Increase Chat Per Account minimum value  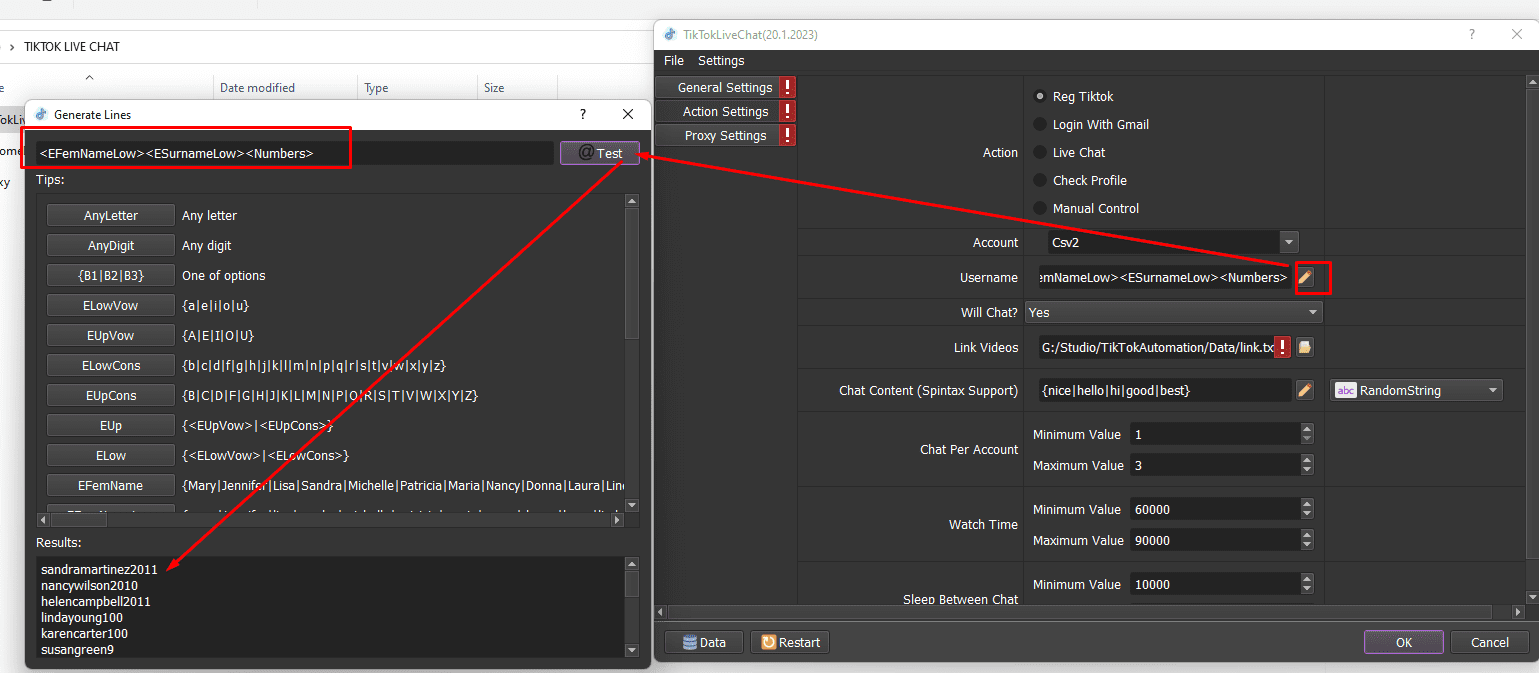pyautogui.click(x=1307, y=430)
